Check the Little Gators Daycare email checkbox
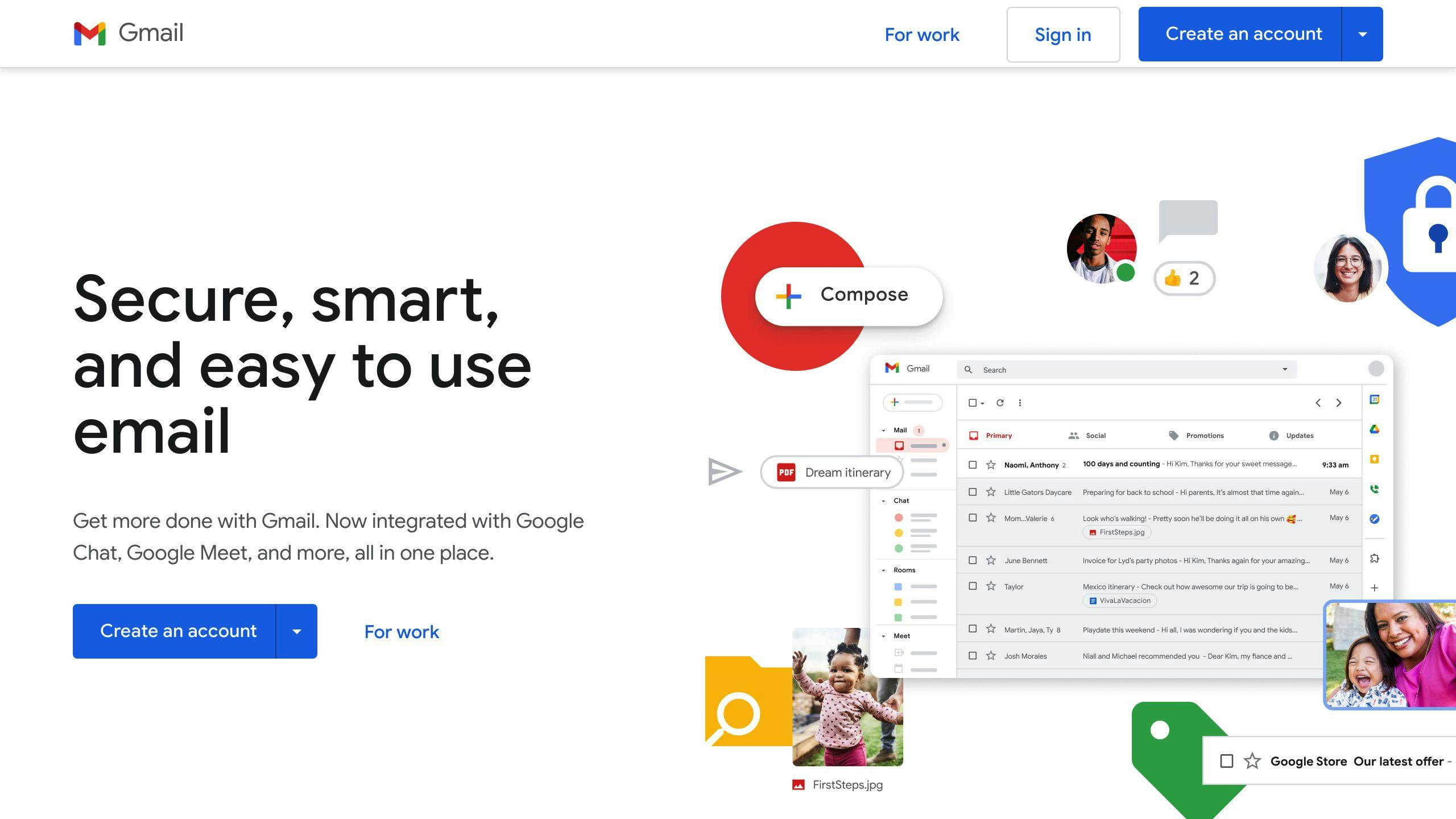The image size is (1456, 819). tap(973, 492)
